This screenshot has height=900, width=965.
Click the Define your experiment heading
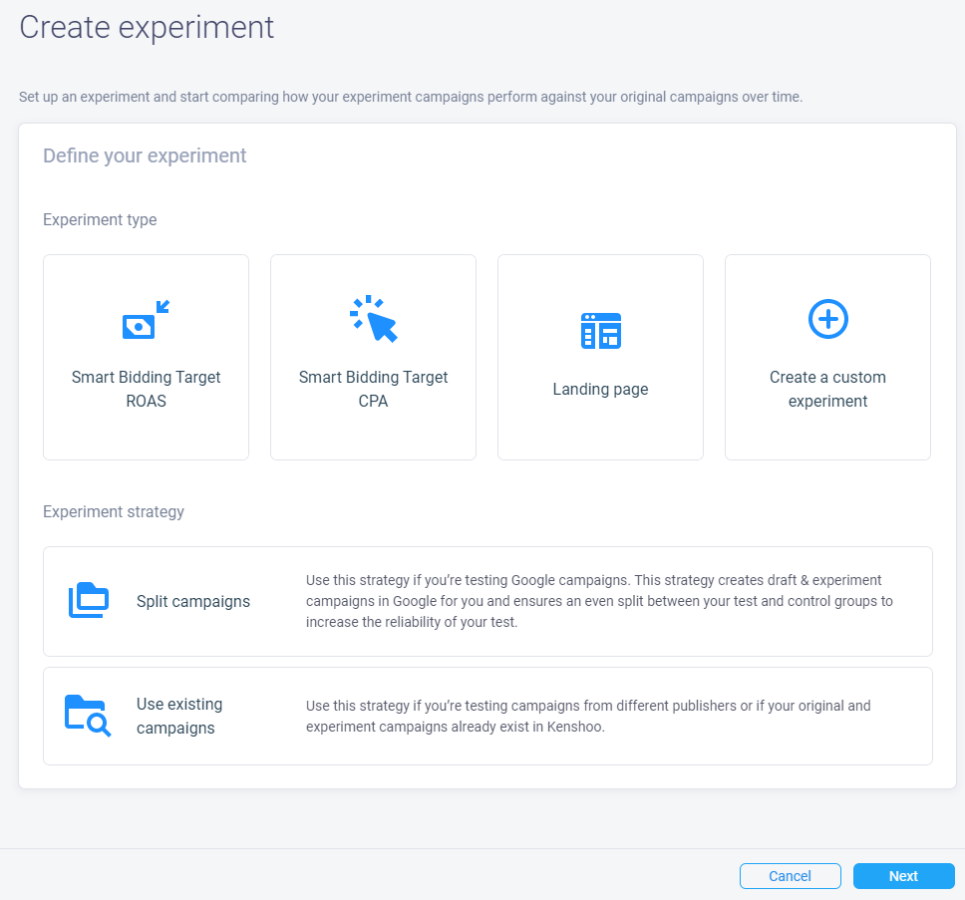pyautogui.click(x=145, y=156)
